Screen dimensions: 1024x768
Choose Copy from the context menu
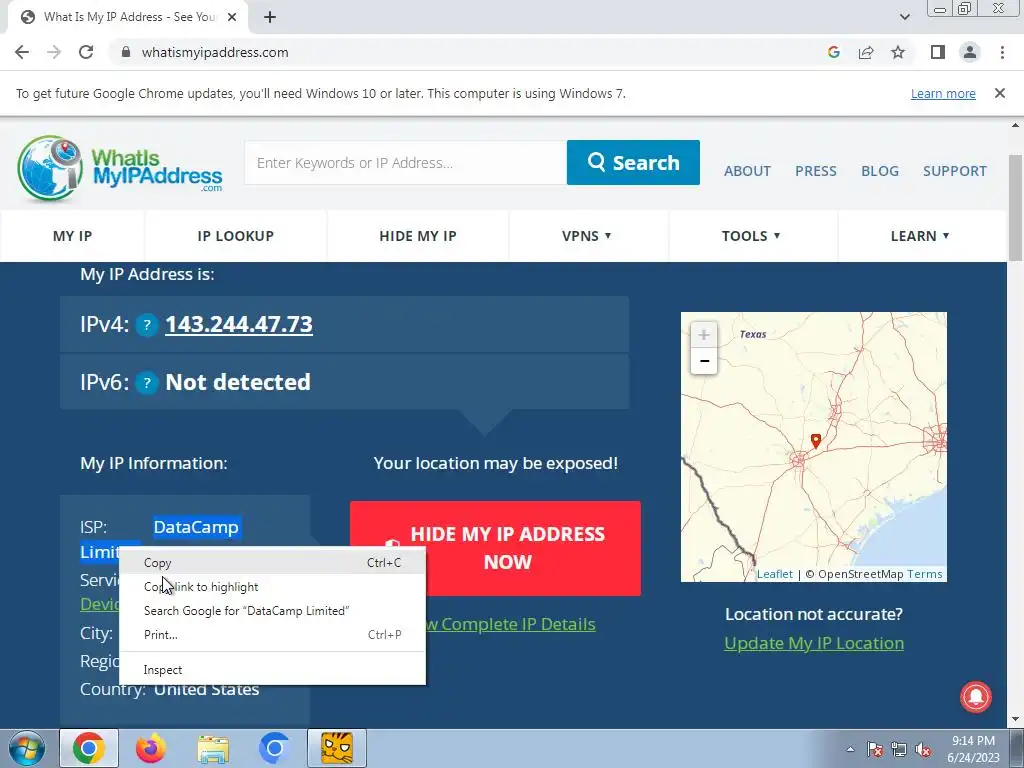(272, 563)
